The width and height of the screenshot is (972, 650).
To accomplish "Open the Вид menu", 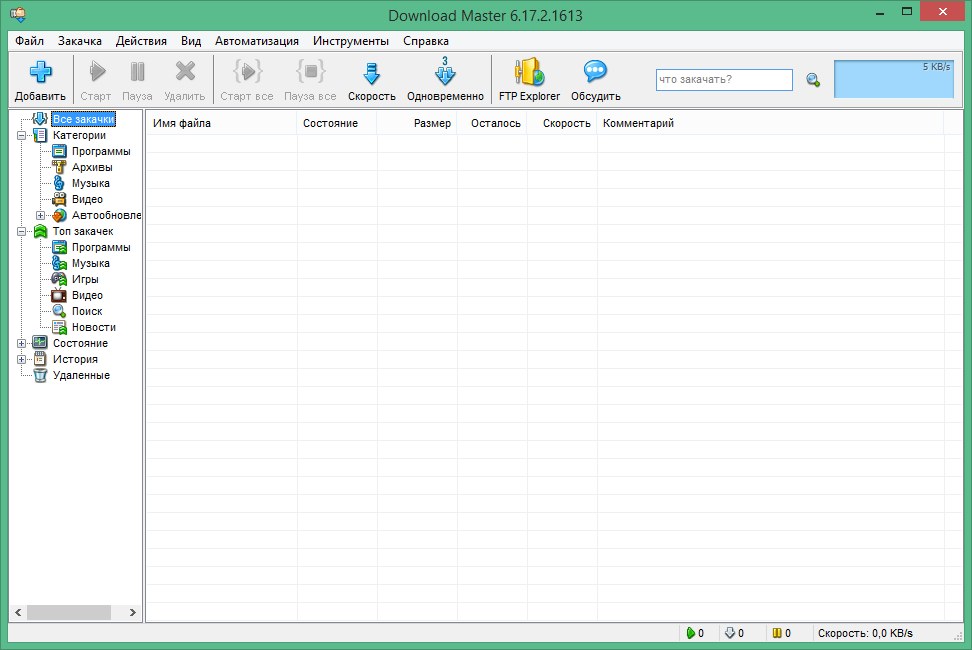I will 191,41.
